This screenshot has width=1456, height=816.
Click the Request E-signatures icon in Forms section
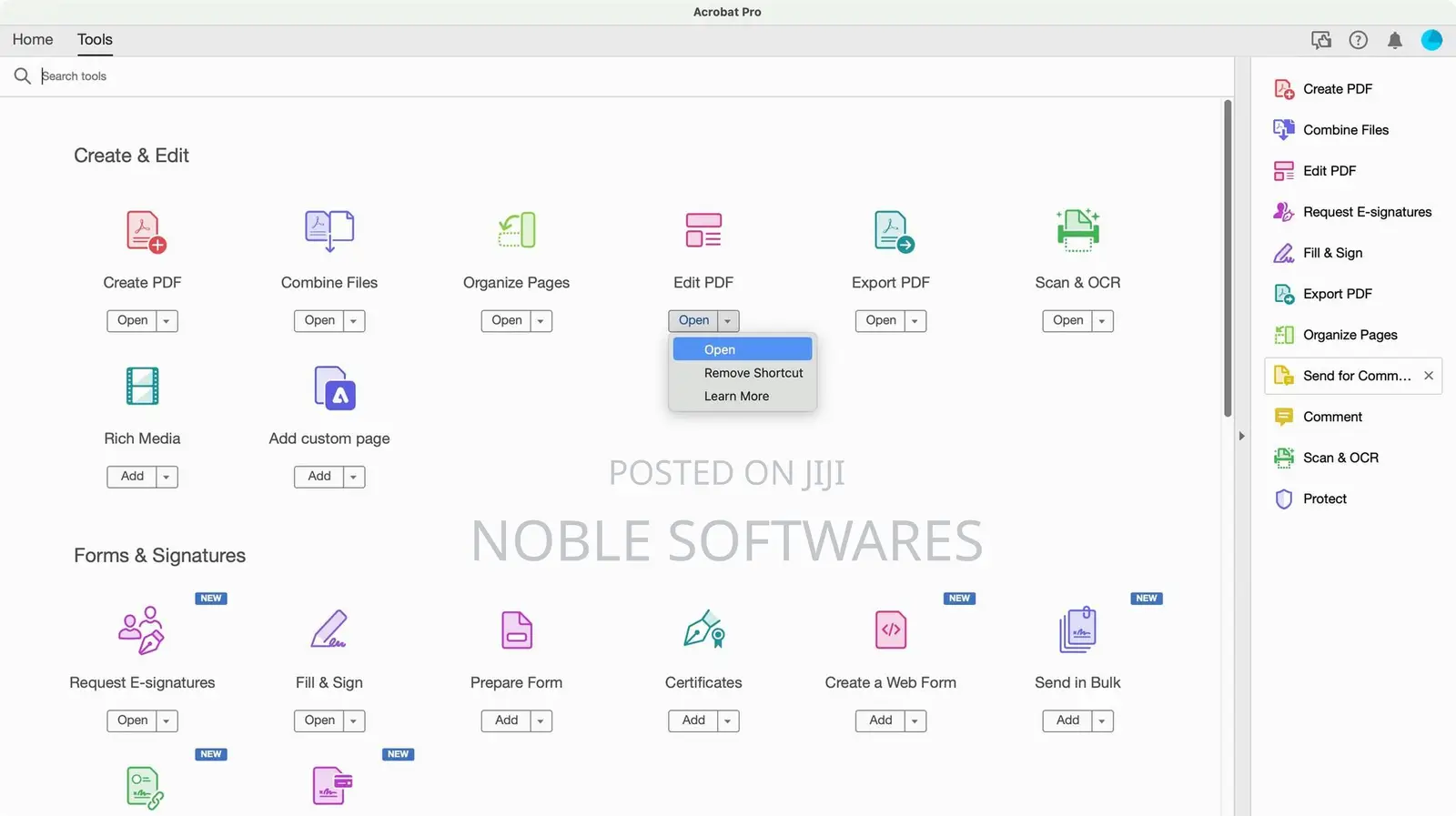(141, 630)
